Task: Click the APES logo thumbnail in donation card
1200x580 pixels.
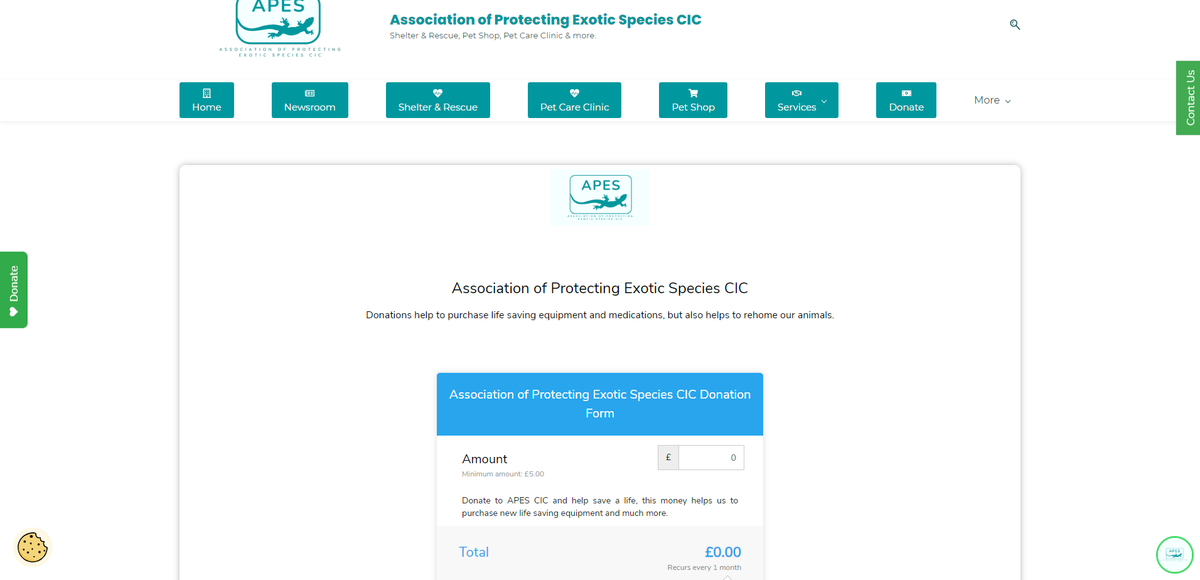Action: point(600,197)
